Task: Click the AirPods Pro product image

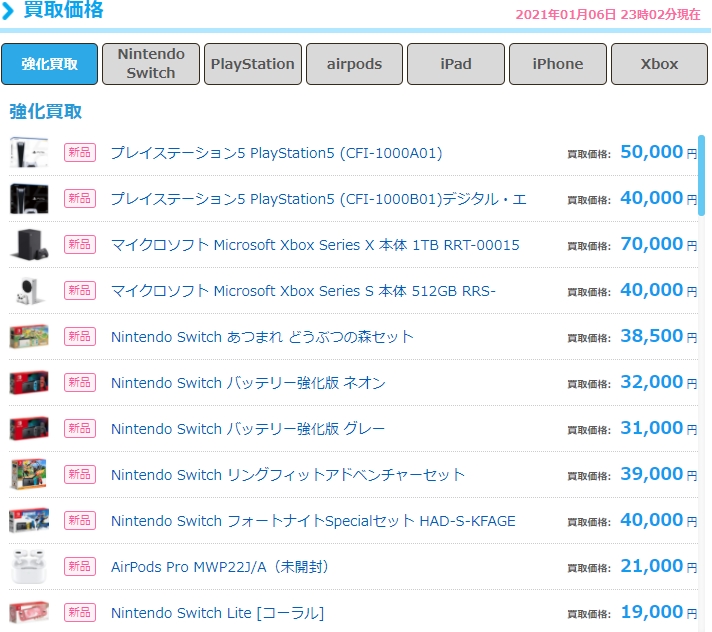Action: tap(29, 566)
